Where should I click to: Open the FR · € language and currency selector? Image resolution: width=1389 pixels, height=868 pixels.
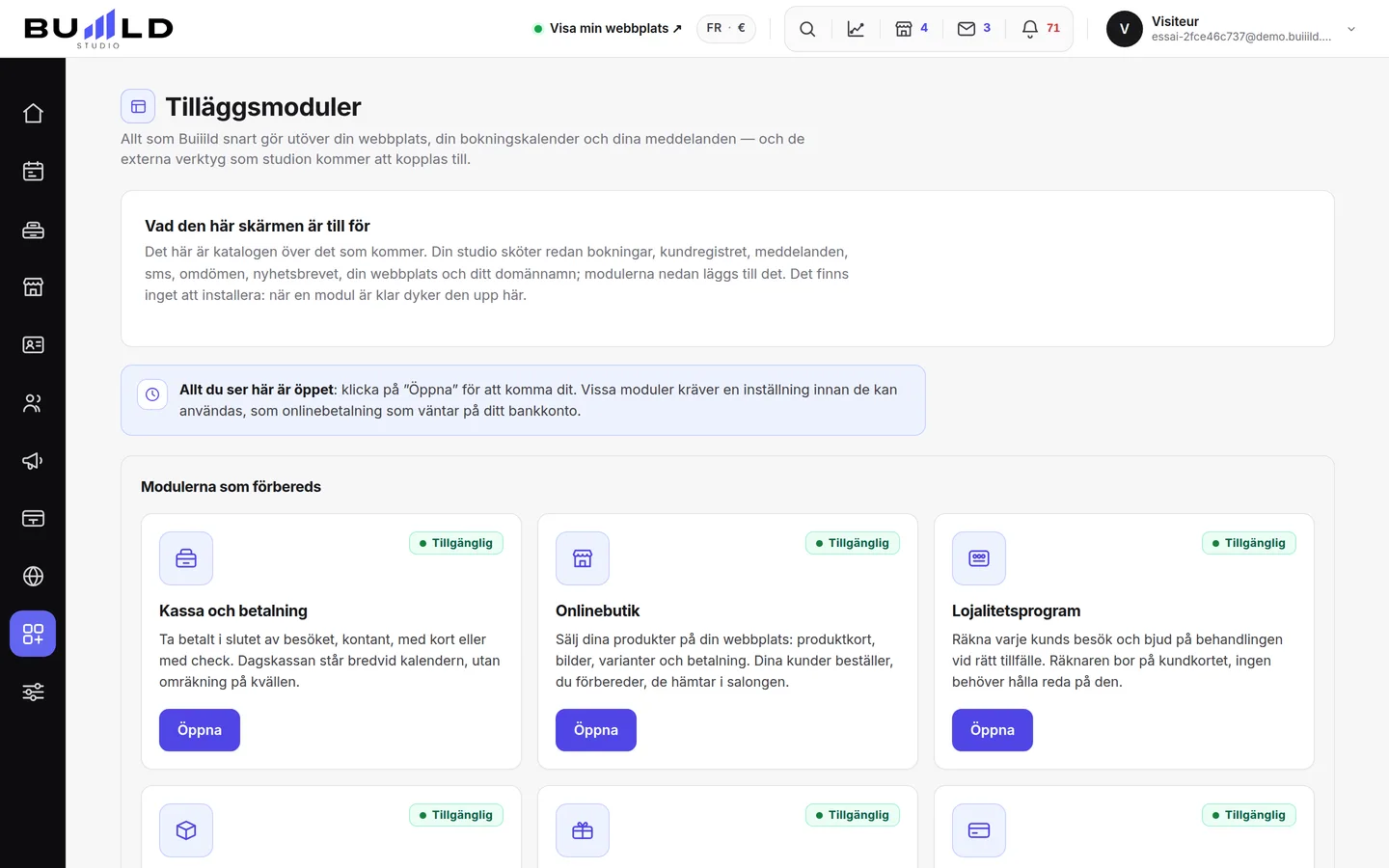[x=726, y=28]
